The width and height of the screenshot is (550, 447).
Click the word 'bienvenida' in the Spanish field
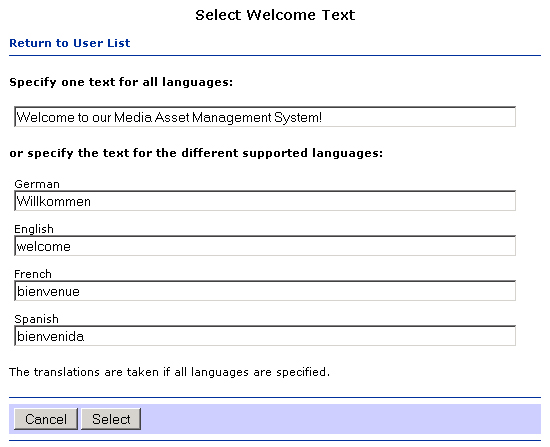(51, 336)
